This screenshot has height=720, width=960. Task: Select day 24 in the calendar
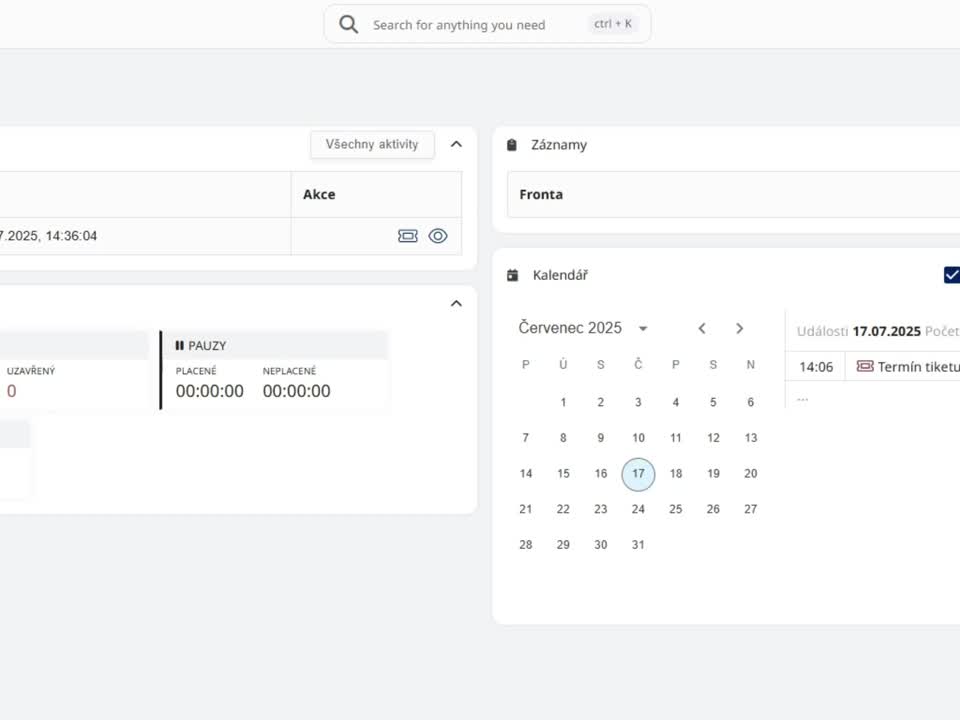tap(638, 509)
